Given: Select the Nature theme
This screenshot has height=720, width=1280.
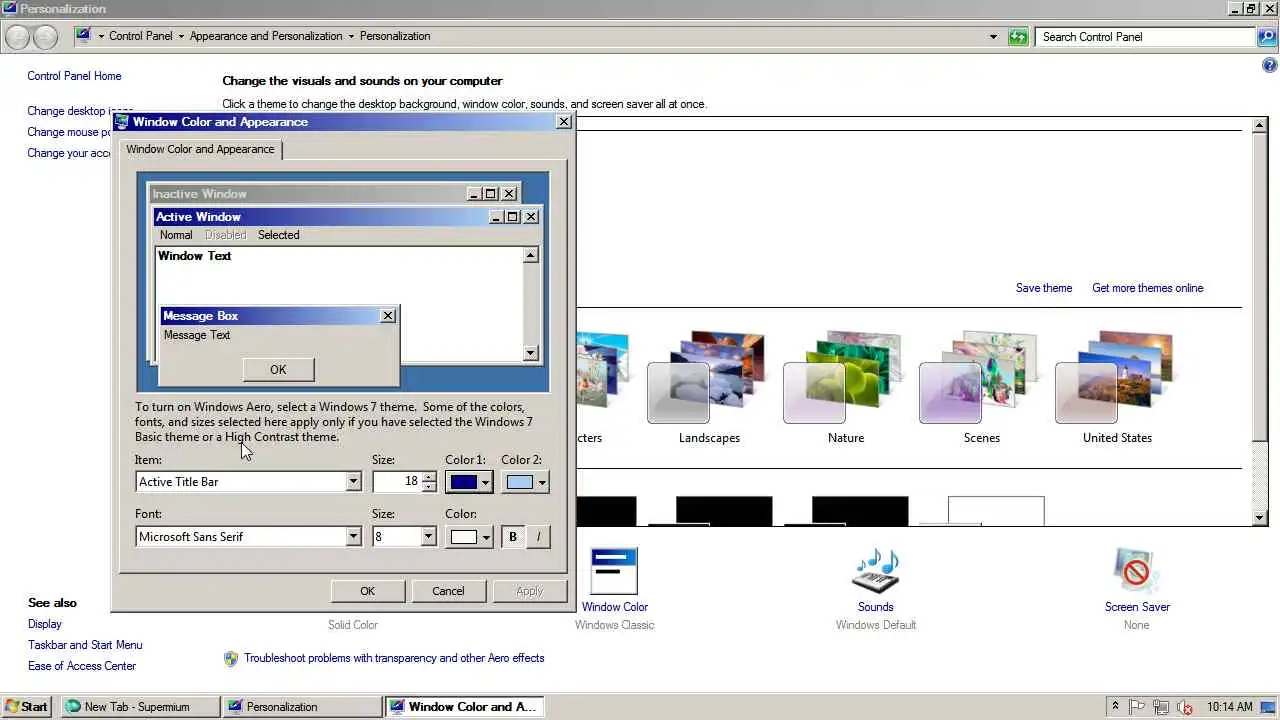Looking at the screenshot, I should tap(845, 388).
